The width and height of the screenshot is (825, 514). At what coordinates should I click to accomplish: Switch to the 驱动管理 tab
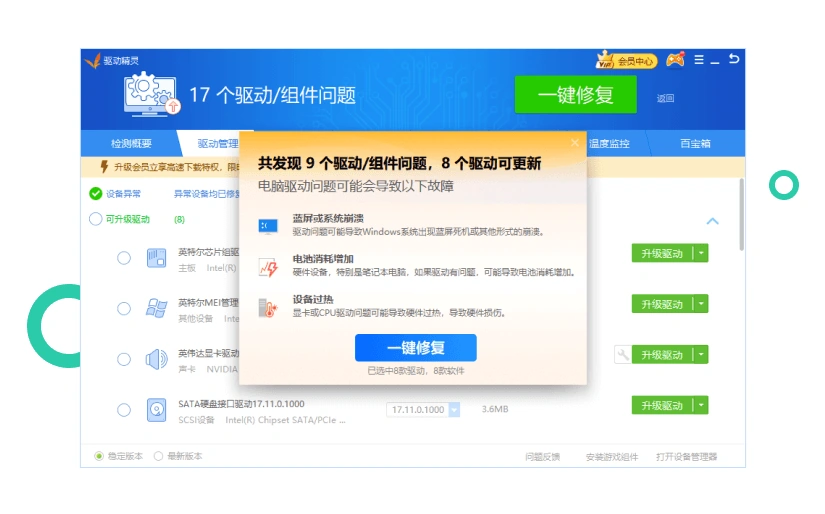(218, 143)
